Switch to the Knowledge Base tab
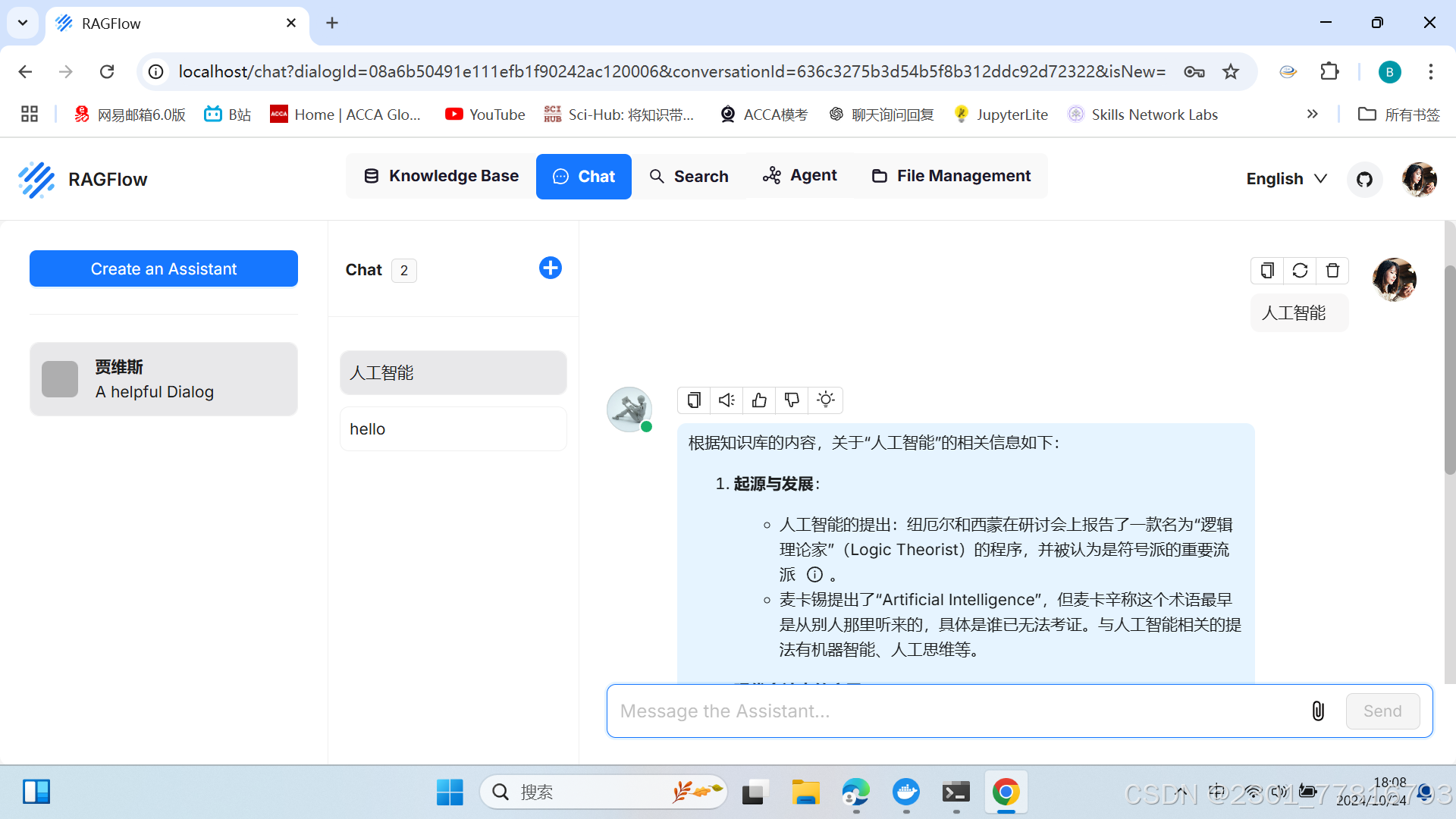The image size is (1456, 819). pyautogui.click(x=441, y=175)
